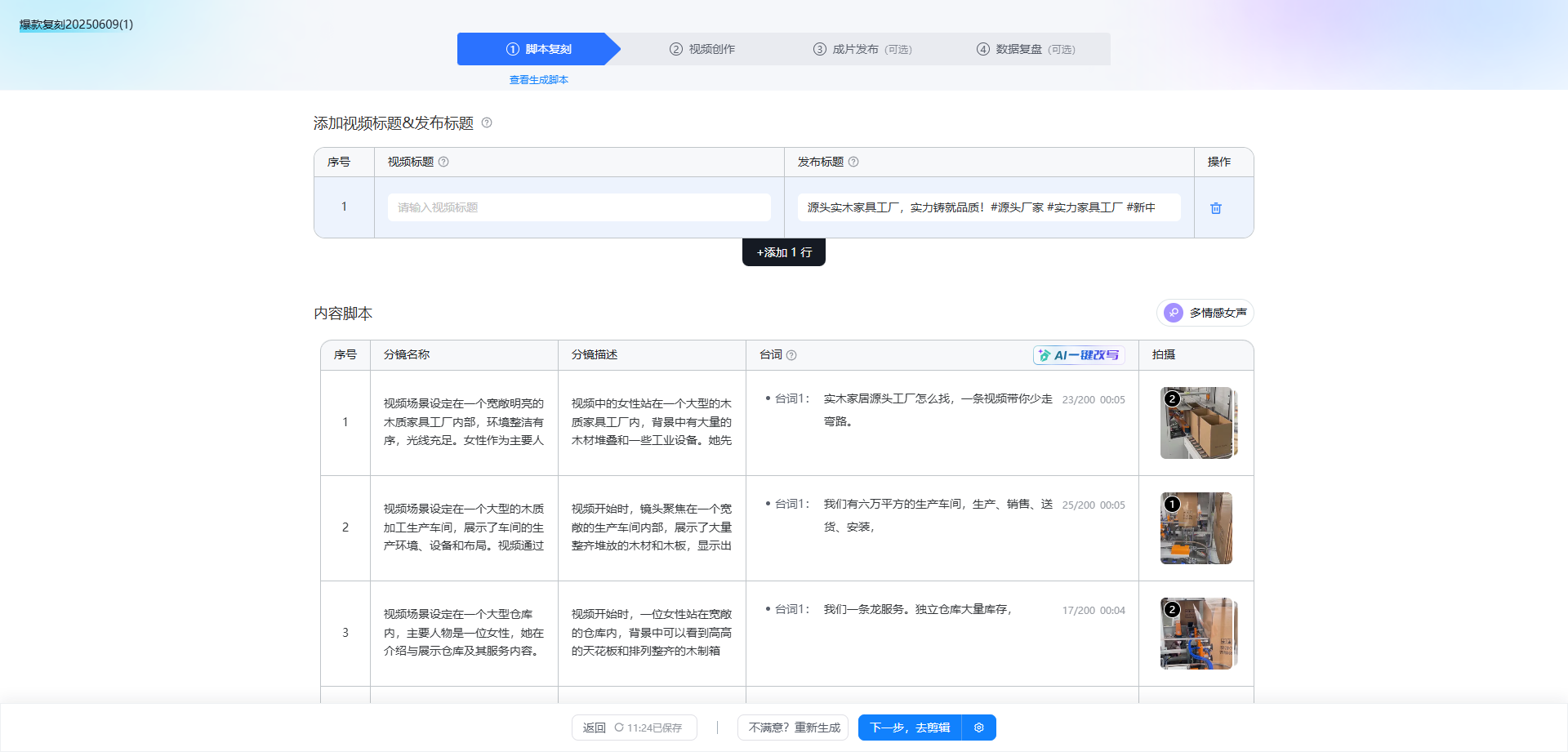The image size is (1568, 752).
Task: Open the 查看生成脚本 link
Action: 538,80
